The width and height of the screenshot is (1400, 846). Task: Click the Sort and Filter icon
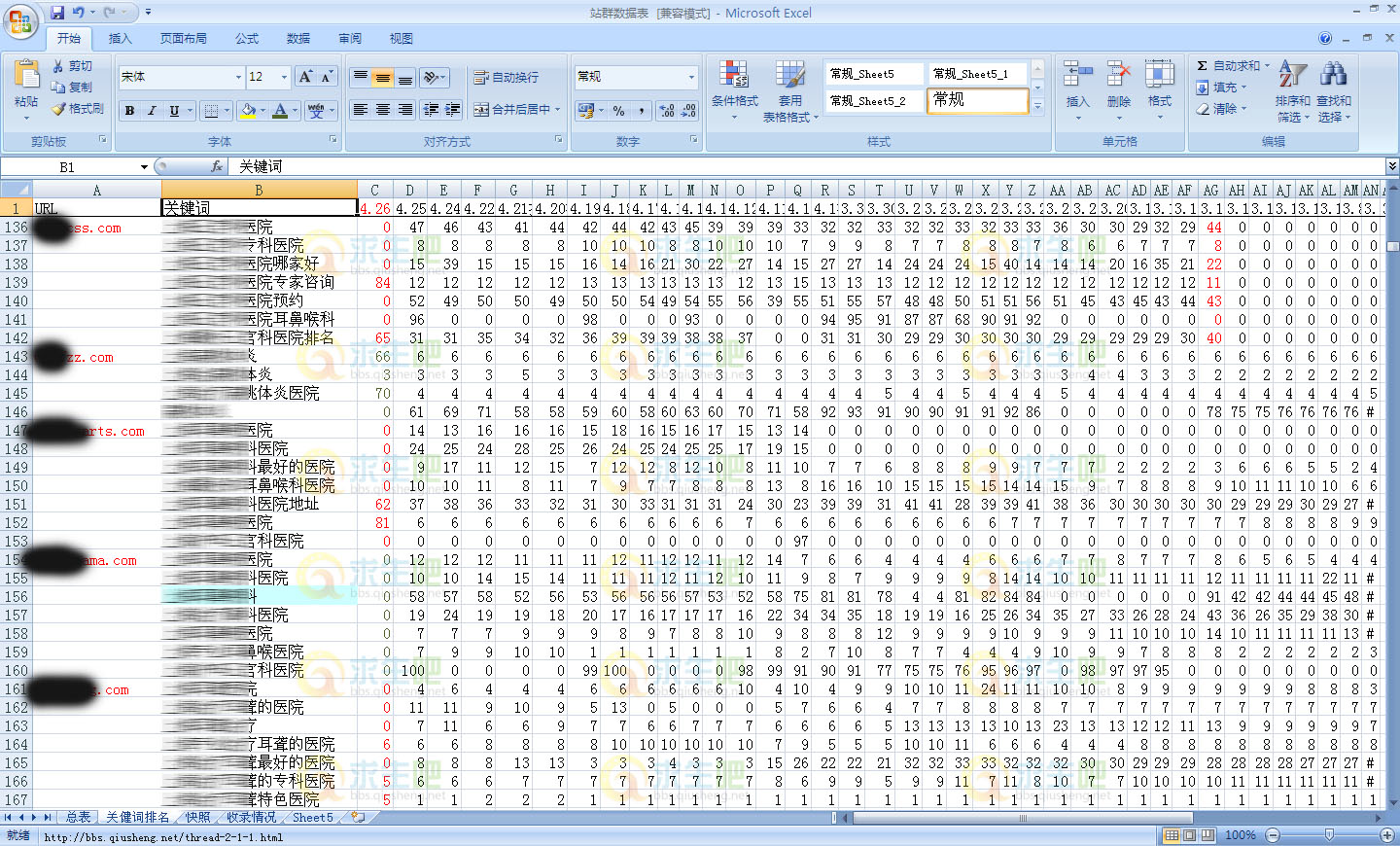pos(1292,78)
